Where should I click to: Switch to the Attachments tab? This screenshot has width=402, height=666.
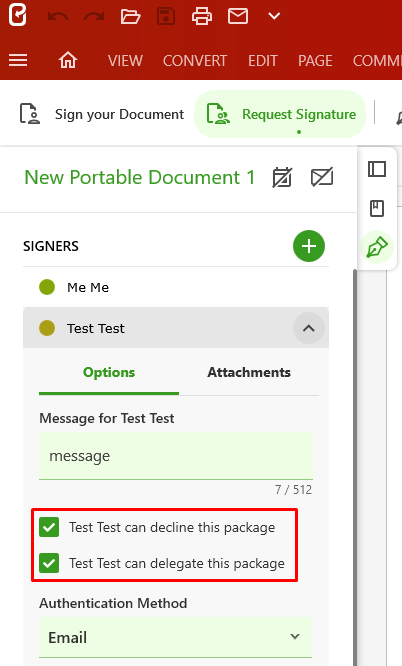(x=249, y=372)
